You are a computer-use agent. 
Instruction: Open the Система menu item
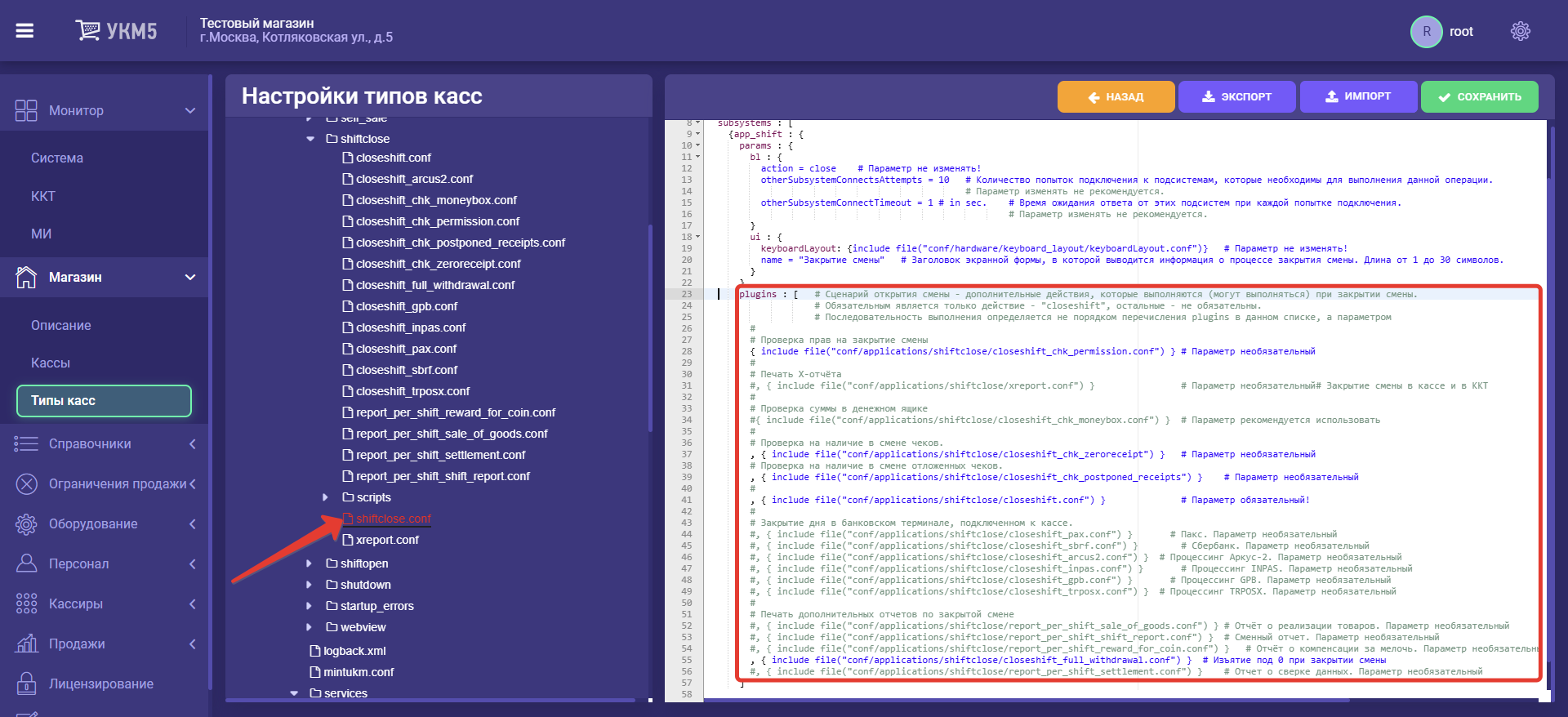pyautogui.click(x=57, y=158)
